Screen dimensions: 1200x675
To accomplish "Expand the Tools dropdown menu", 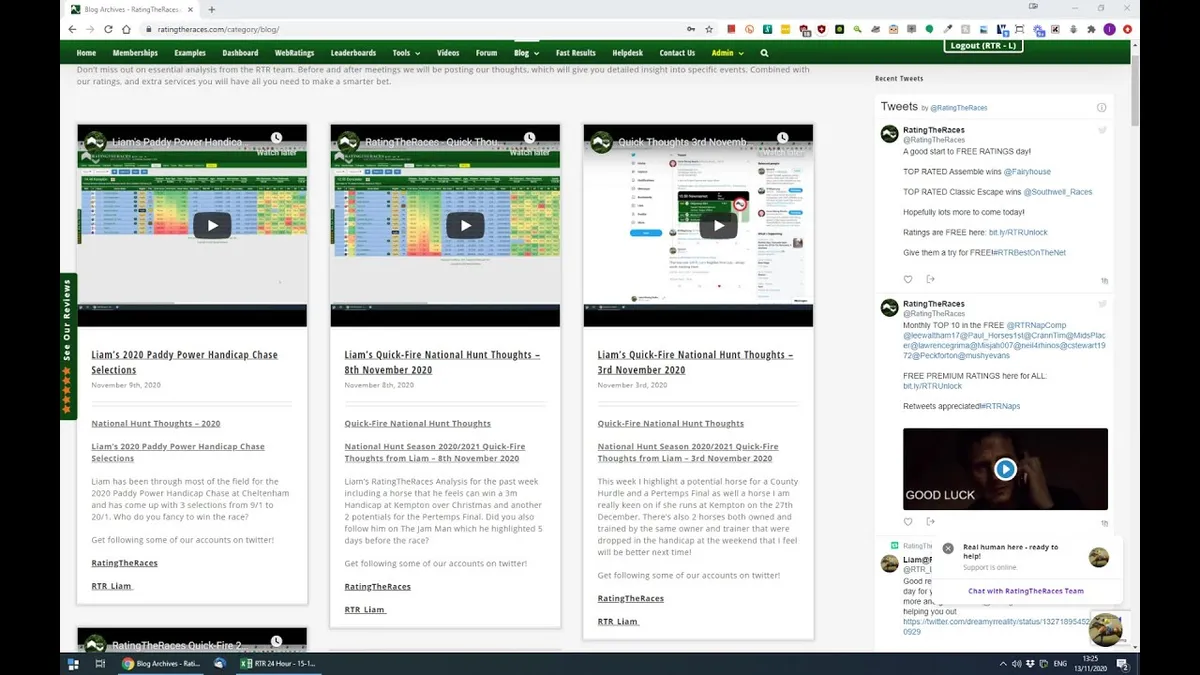I will (x=406, y=53).
